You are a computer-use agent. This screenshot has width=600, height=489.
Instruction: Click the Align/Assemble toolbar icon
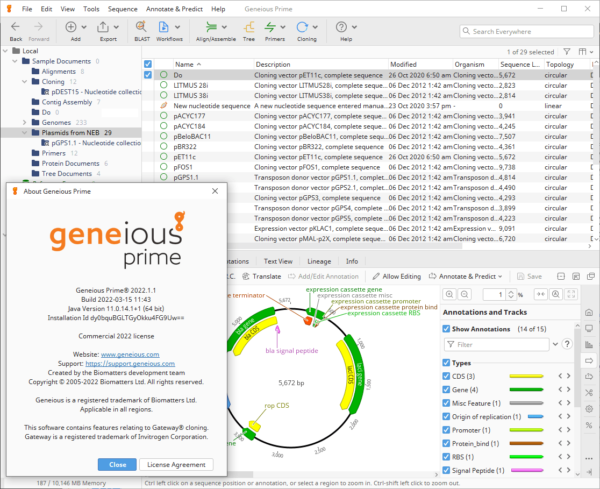[211, 27]
